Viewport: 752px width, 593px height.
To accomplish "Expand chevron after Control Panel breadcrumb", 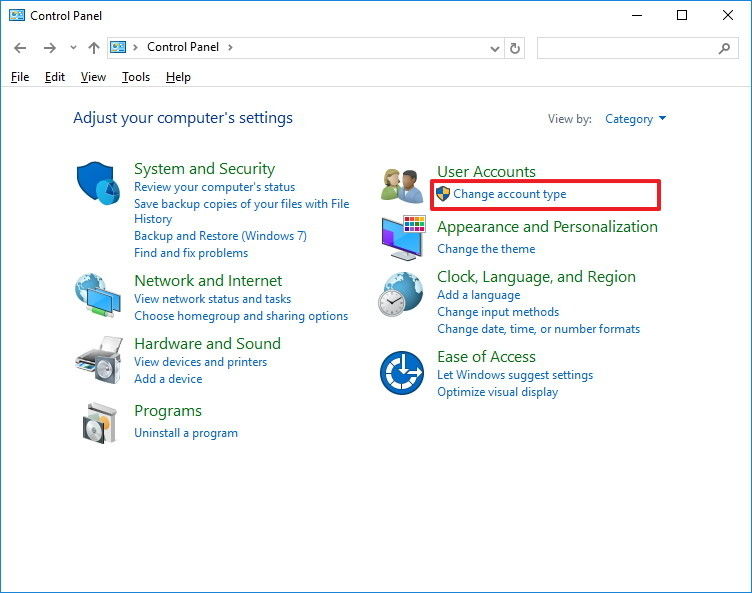I will click(x=231, y=47).
